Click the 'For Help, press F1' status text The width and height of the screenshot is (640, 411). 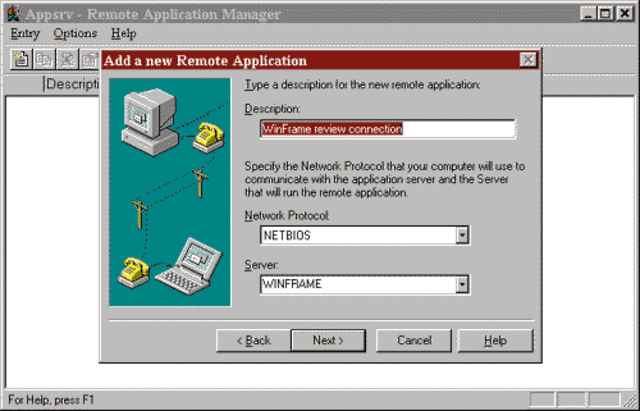point(51,400)
